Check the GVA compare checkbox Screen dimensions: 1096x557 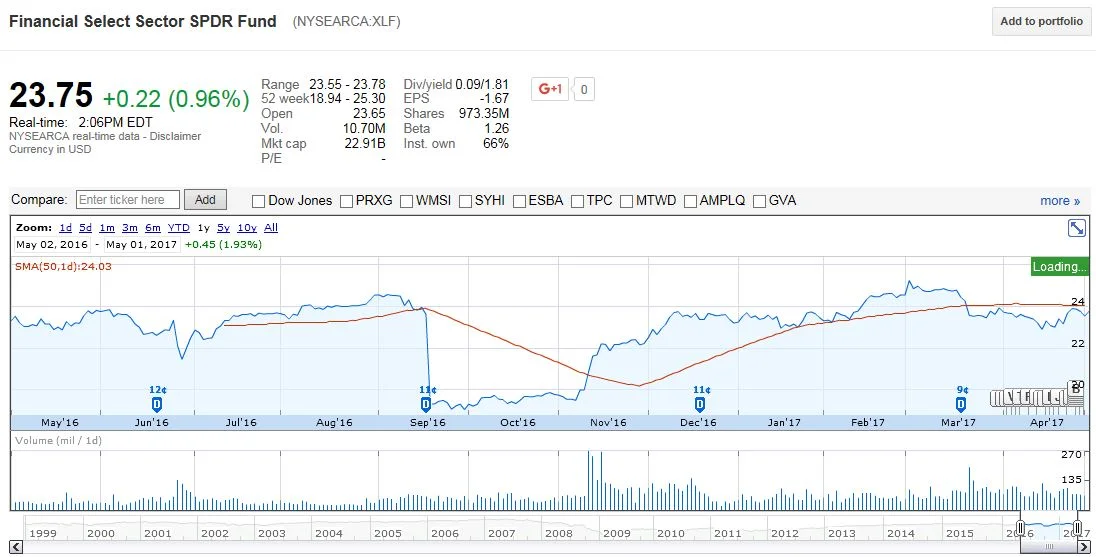[x=759, y=201]
